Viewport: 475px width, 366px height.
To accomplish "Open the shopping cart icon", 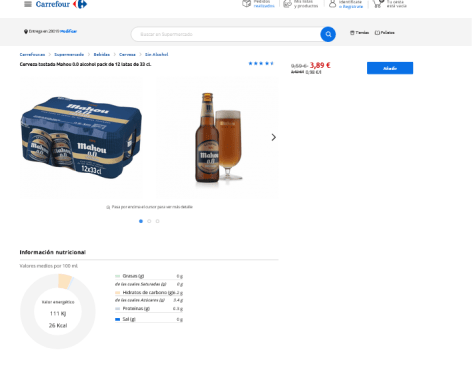I will pyautogui.click(x=378, y=4).
